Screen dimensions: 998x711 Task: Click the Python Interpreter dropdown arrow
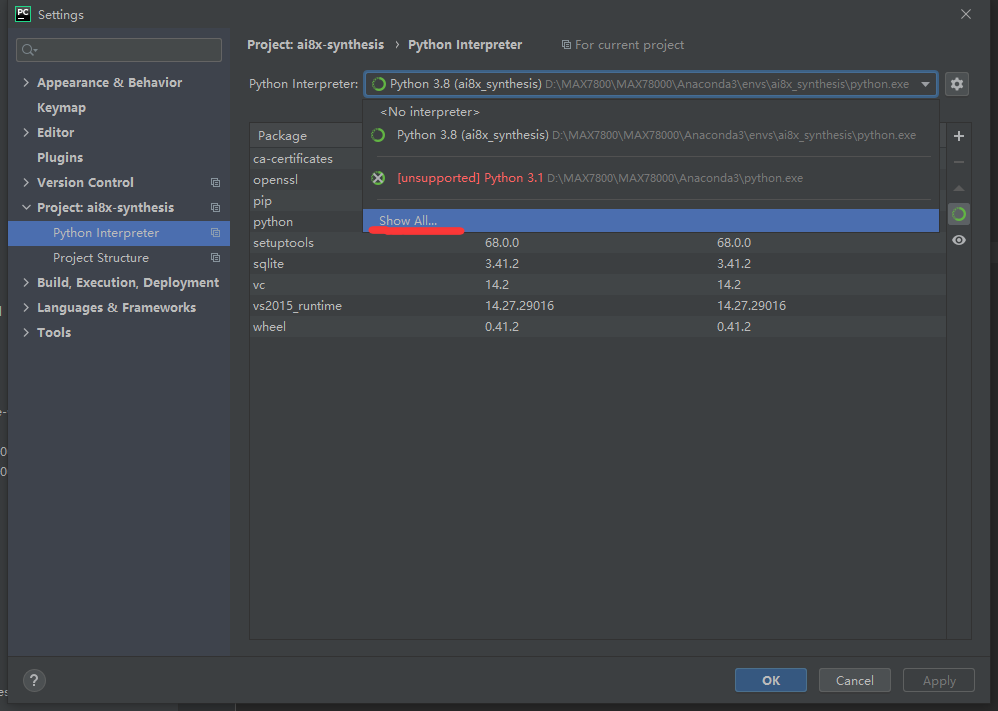pyautogui.click(x=925, y=84)
